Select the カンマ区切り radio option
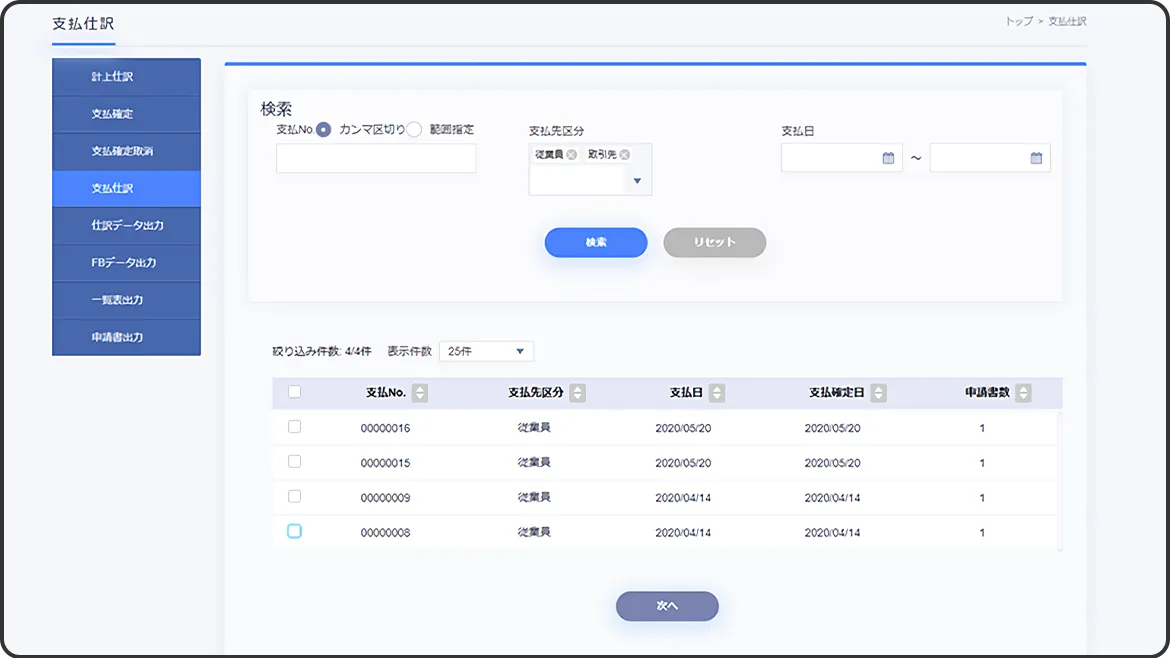This screenshot has width=1170, height=658. (324, 130)
